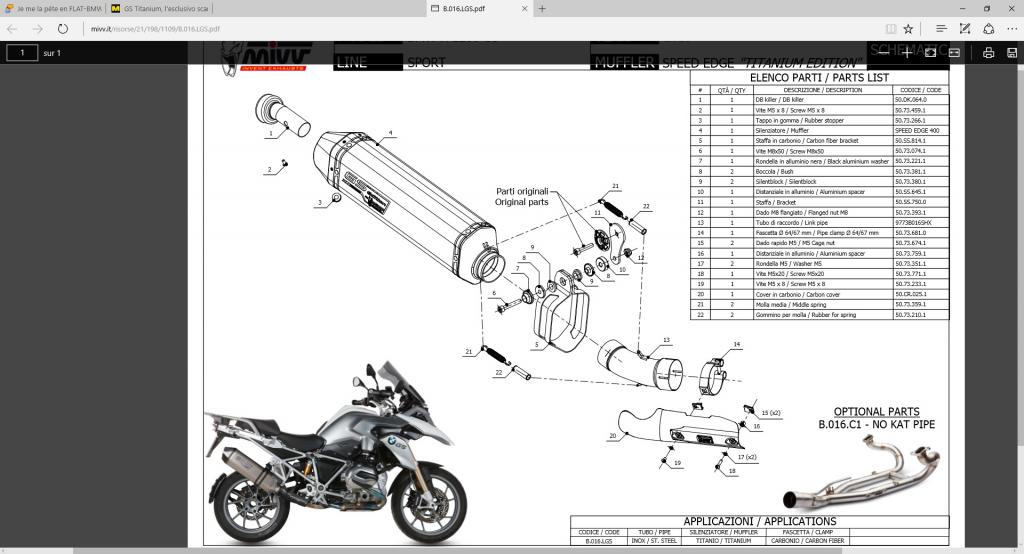Click 'Rondella M5 / Washer M5' description
This screenshot has height=554, width=1024.
click(788, 263)
